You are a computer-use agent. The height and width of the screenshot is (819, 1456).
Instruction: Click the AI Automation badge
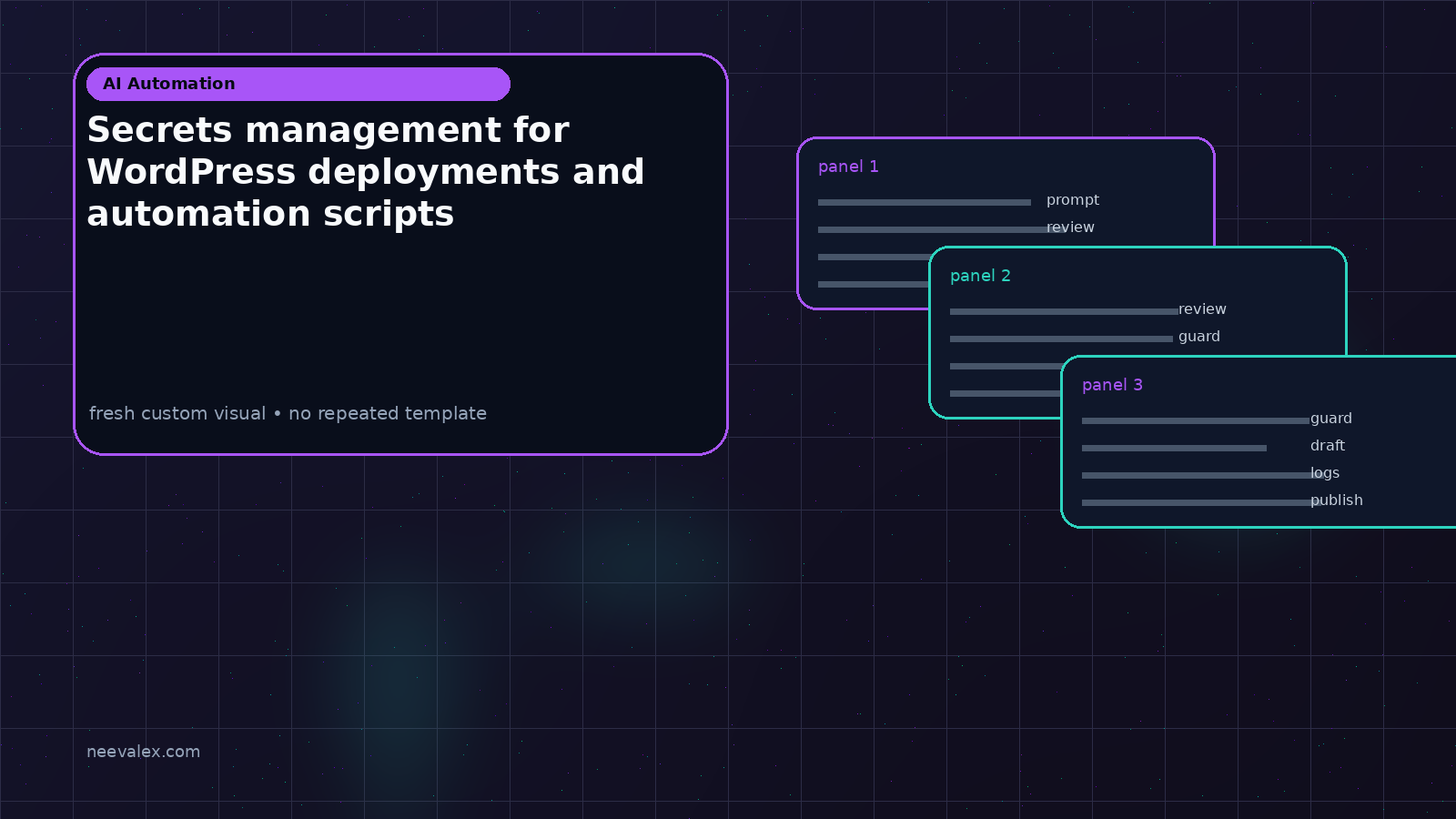point(298,84)
